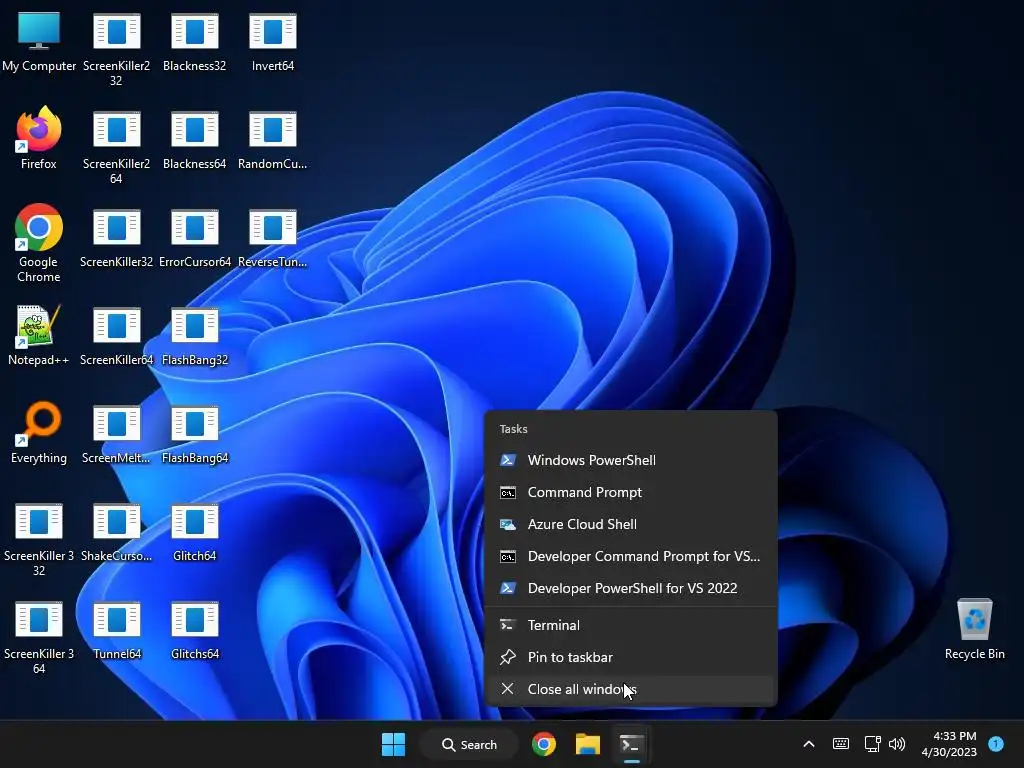Select the ScreenKiller 3 64 desktop file
Screen dimensions: 1024x768
click(39, 637)
